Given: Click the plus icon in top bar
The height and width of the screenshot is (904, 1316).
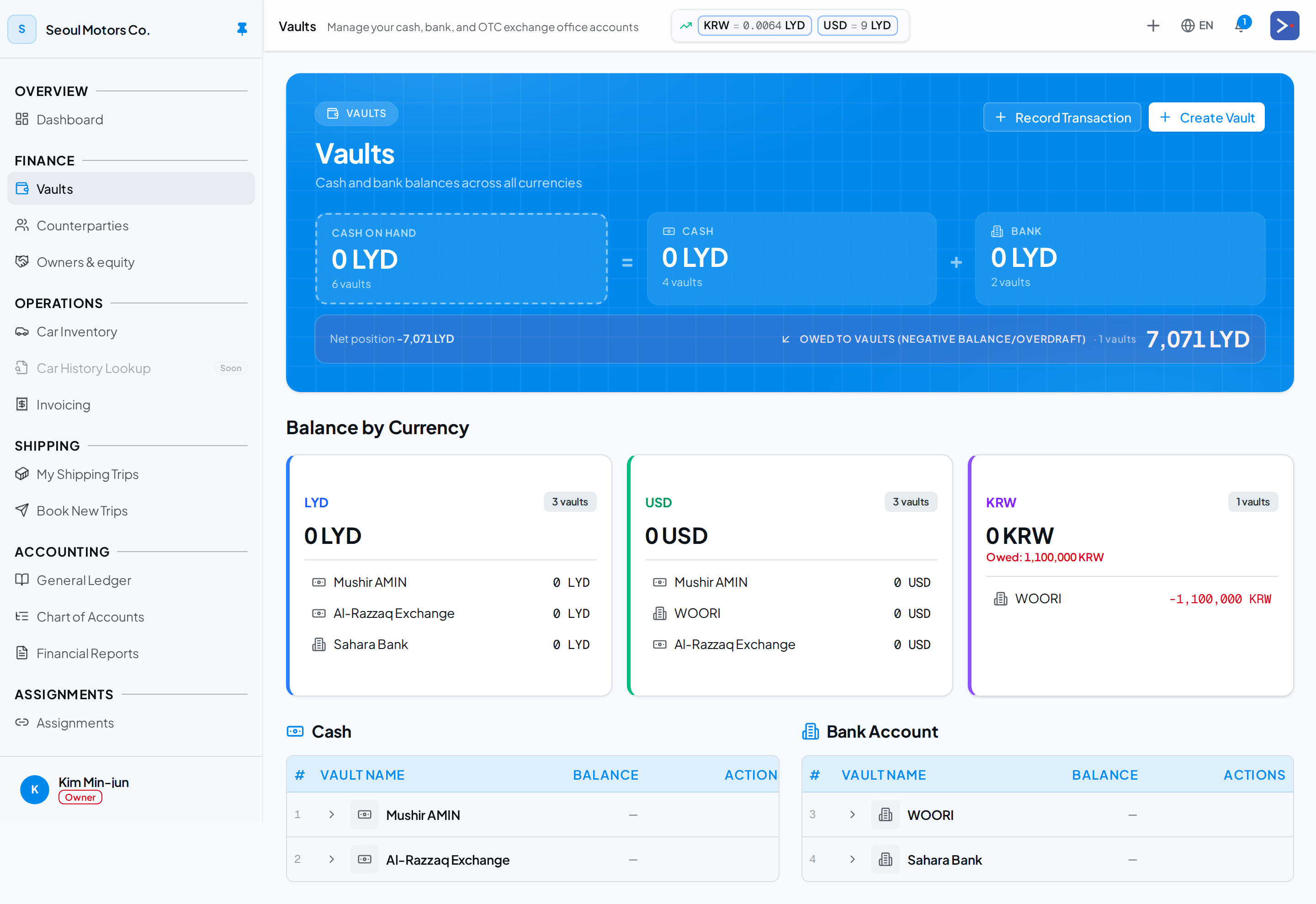Looking at the screenshot, I should coord(1153,26).
